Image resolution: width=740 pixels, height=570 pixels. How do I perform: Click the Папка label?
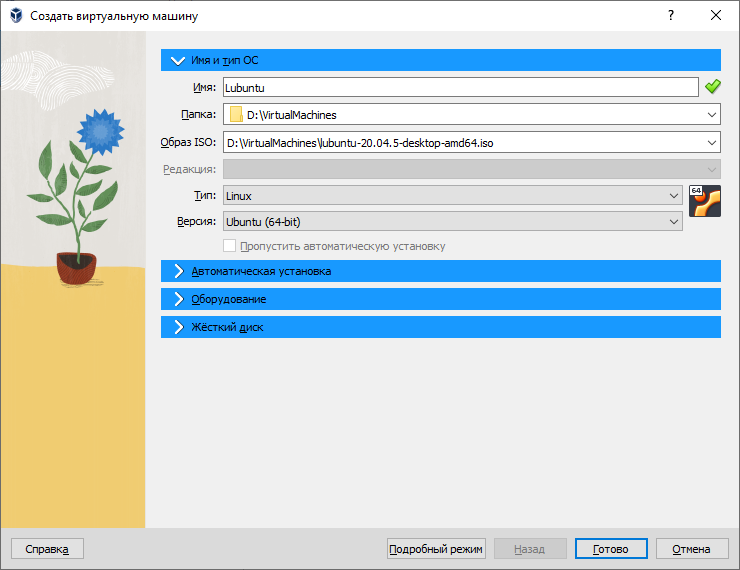[x=198, y=115]
